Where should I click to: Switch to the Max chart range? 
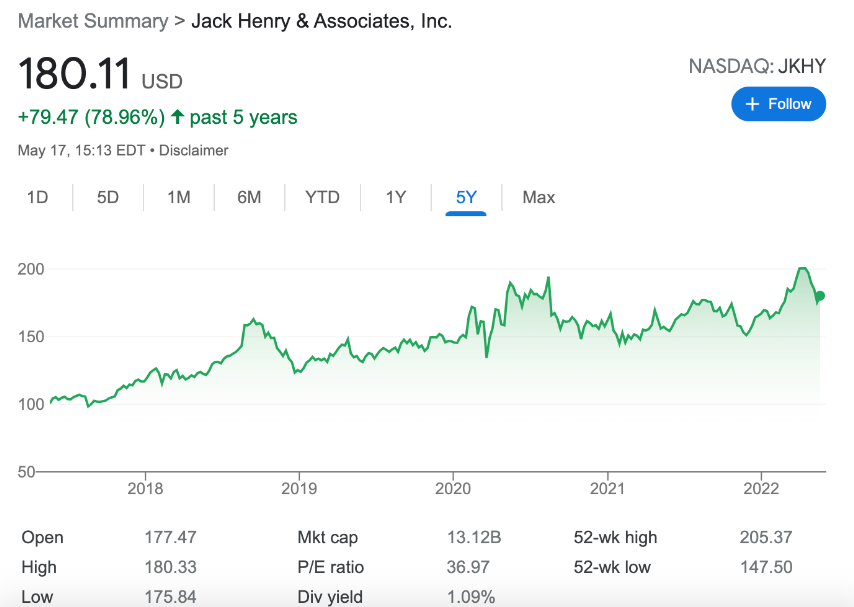coord(539,197)
